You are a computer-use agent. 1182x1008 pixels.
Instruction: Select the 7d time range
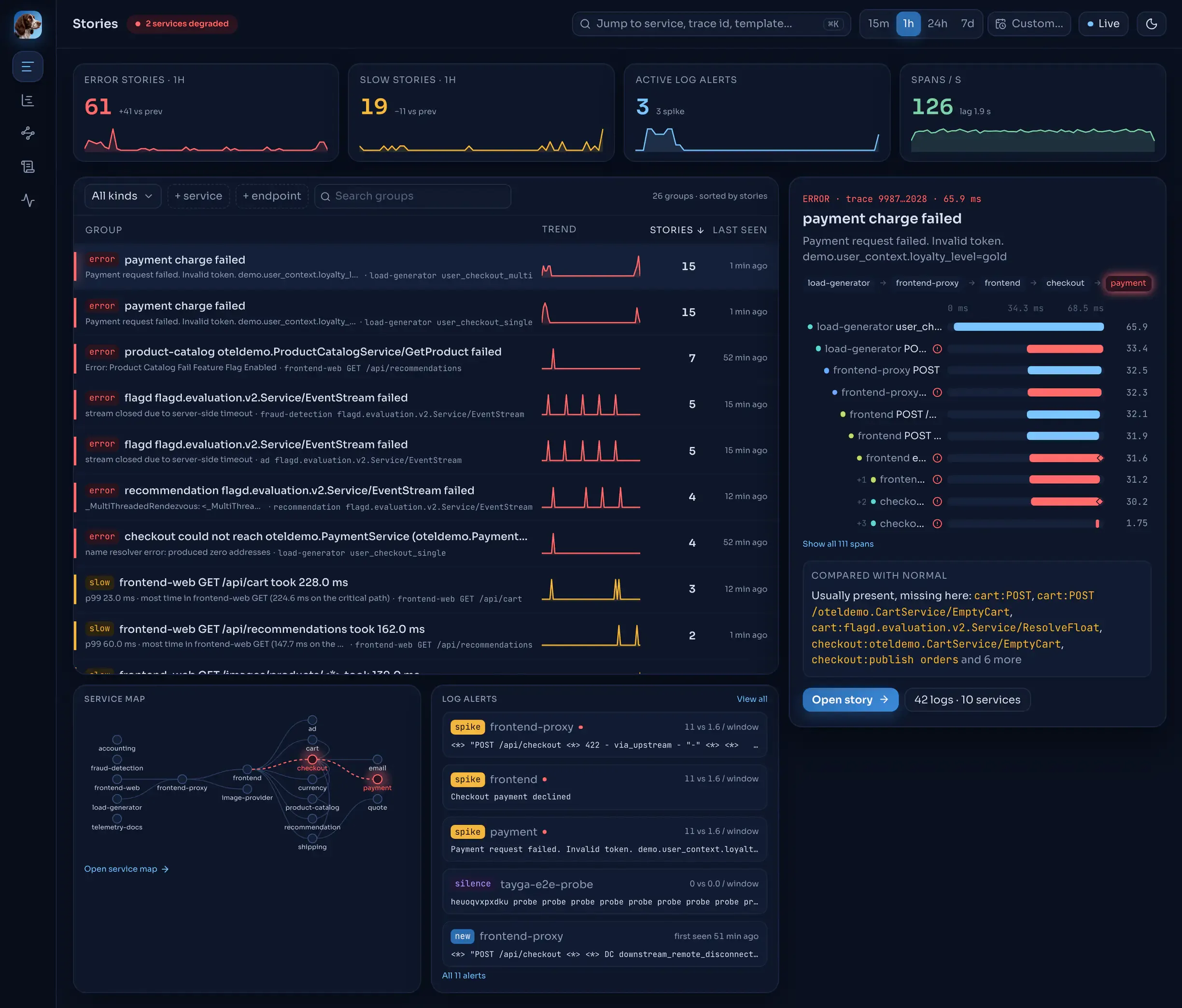[x=967, y=24]
